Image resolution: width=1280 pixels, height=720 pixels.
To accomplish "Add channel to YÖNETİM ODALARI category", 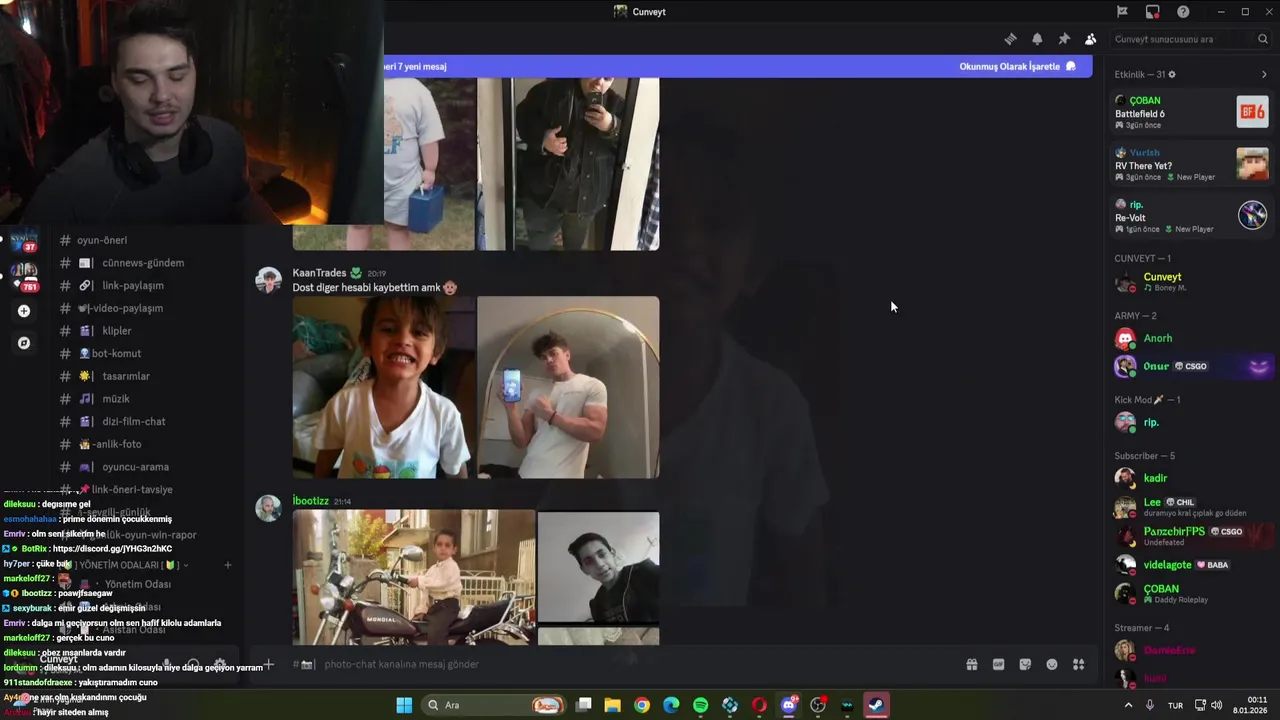I will pyautogui.click(x=227, y=565).
